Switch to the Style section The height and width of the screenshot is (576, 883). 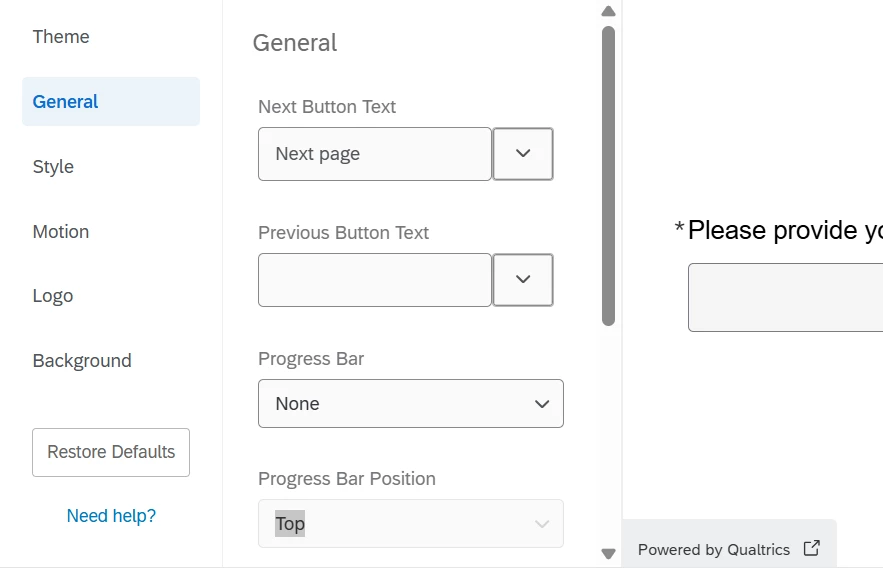click(53, 167)
